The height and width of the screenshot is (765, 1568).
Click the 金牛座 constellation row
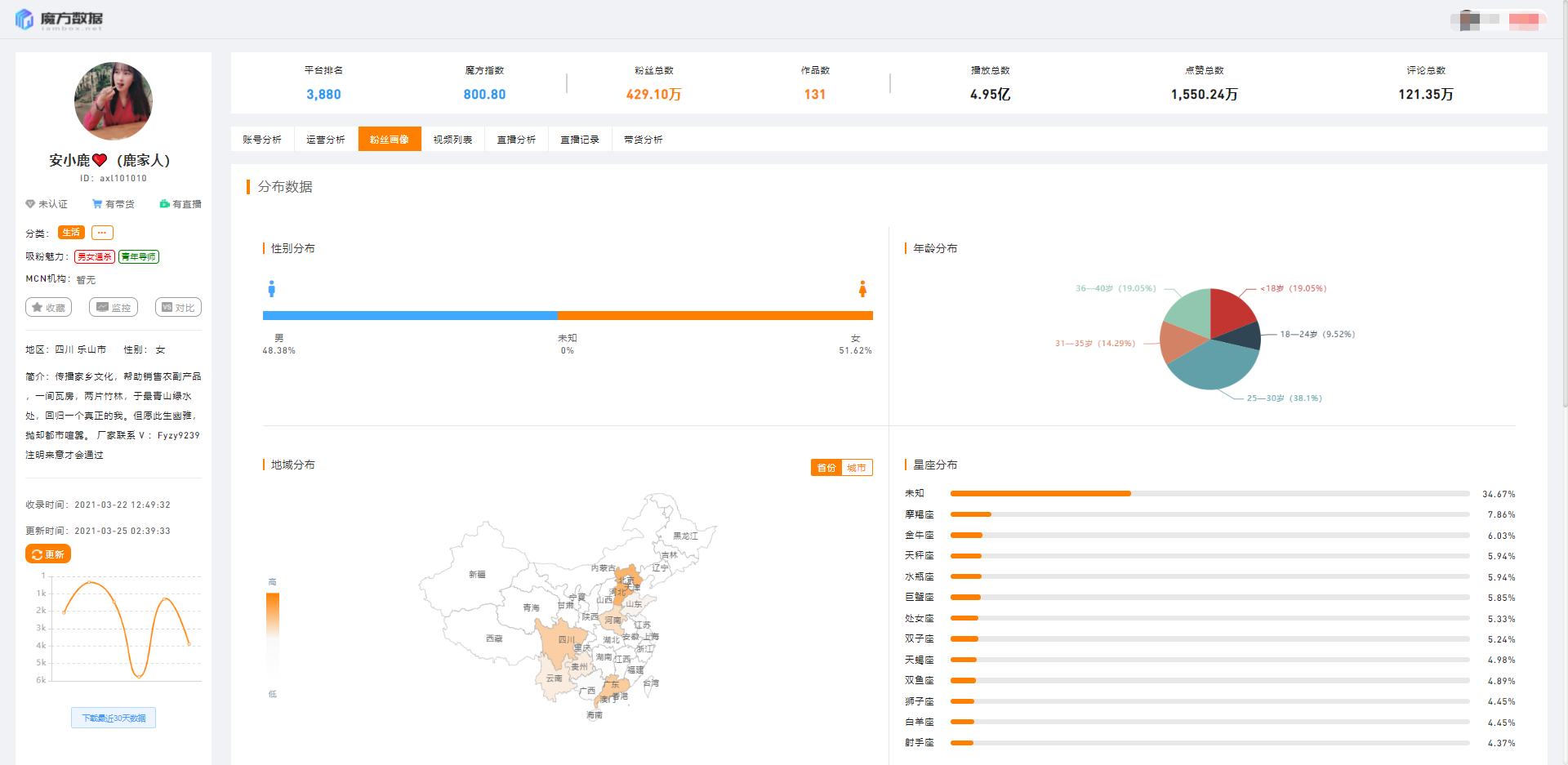pos(1209,536)
